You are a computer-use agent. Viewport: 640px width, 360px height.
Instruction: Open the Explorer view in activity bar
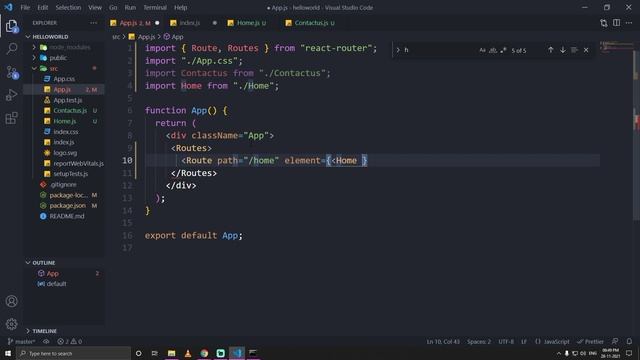tap(11, 26)
